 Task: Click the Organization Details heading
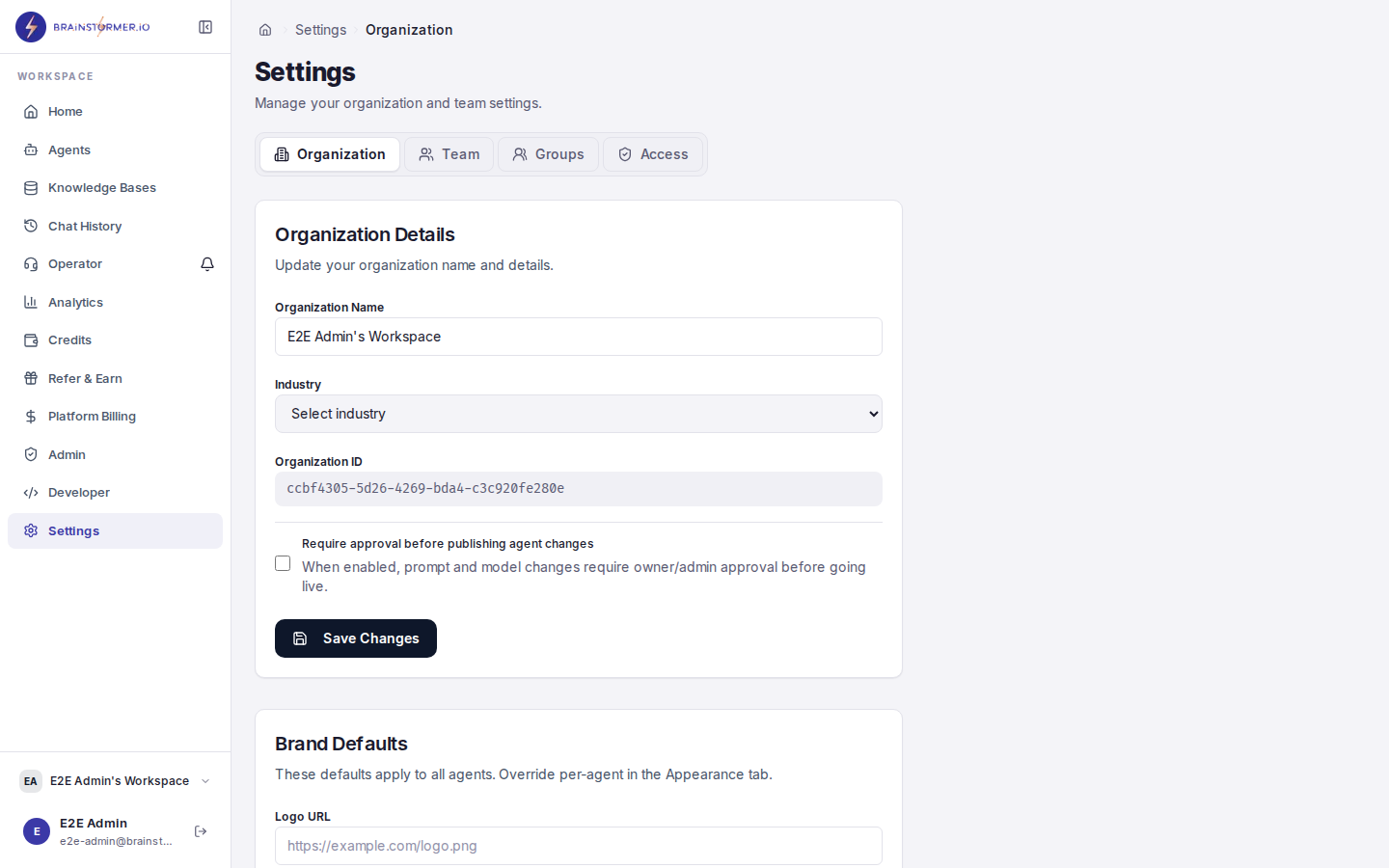[x=365, y=234]
